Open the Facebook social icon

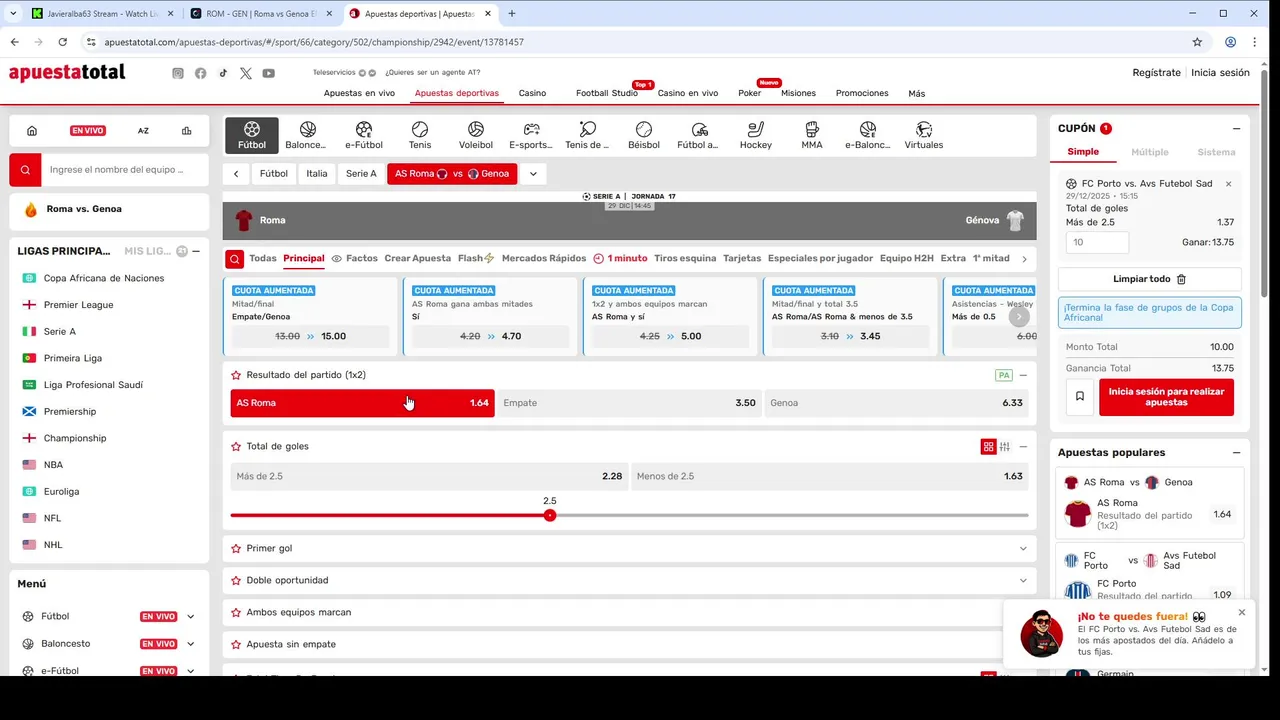[x=201, y=73]
